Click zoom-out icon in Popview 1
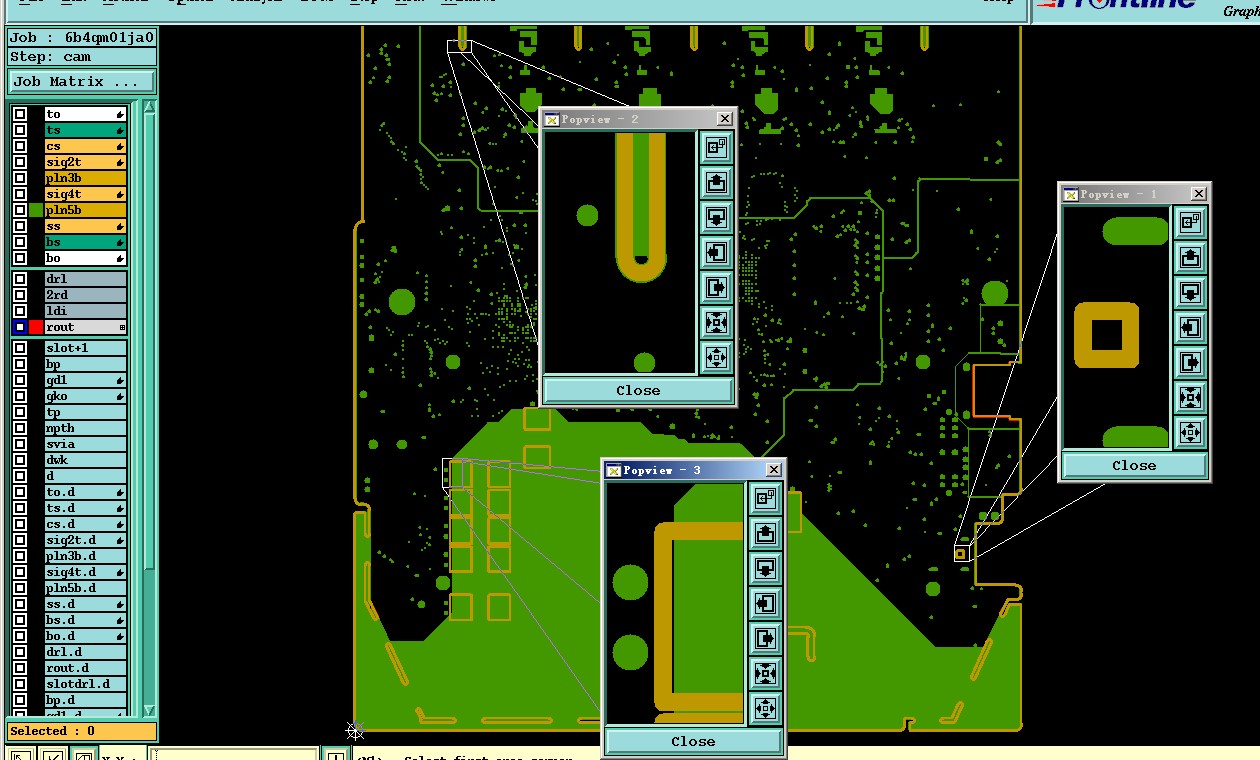Screen dimensions: 1260x760 coord(1190,433)
